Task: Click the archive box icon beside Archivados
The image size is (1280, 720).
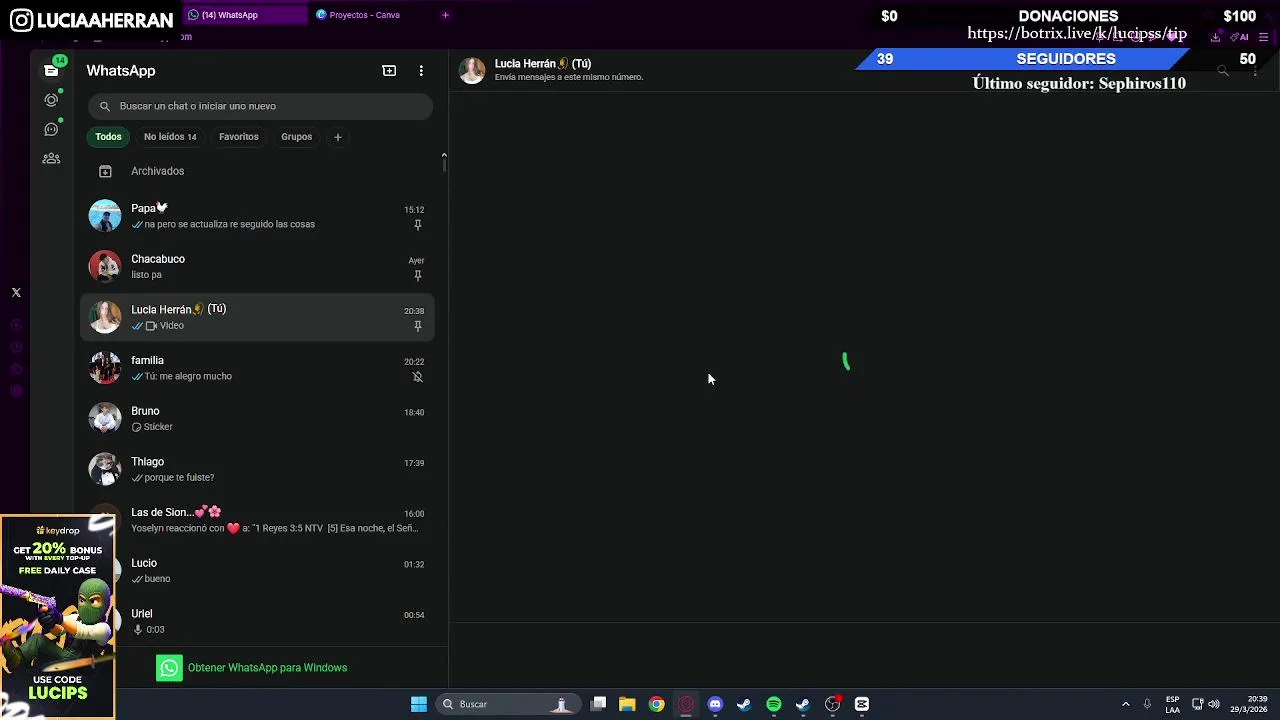Action: pos(105,171)
